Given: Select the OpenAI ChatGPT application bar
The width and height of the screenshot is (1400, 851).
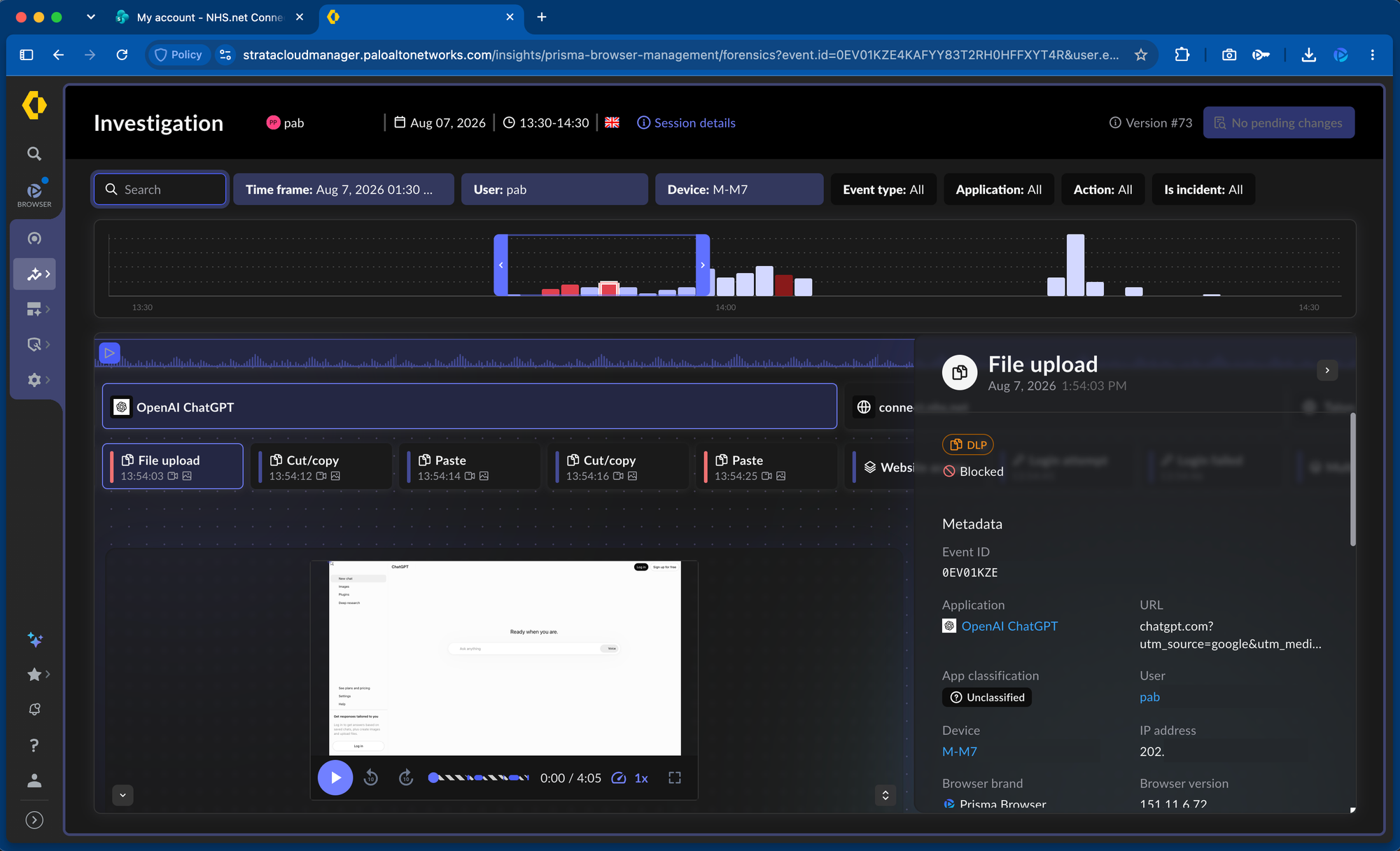Looking at the screenshot, I should point(470,407).
